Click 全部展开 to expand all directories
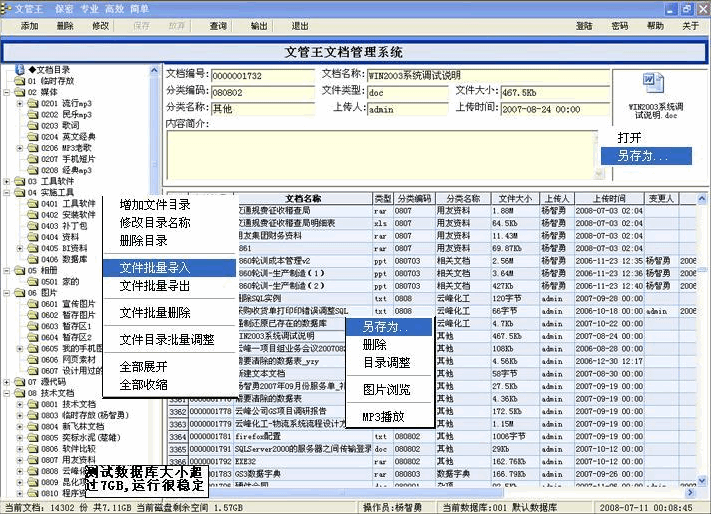 143,366
